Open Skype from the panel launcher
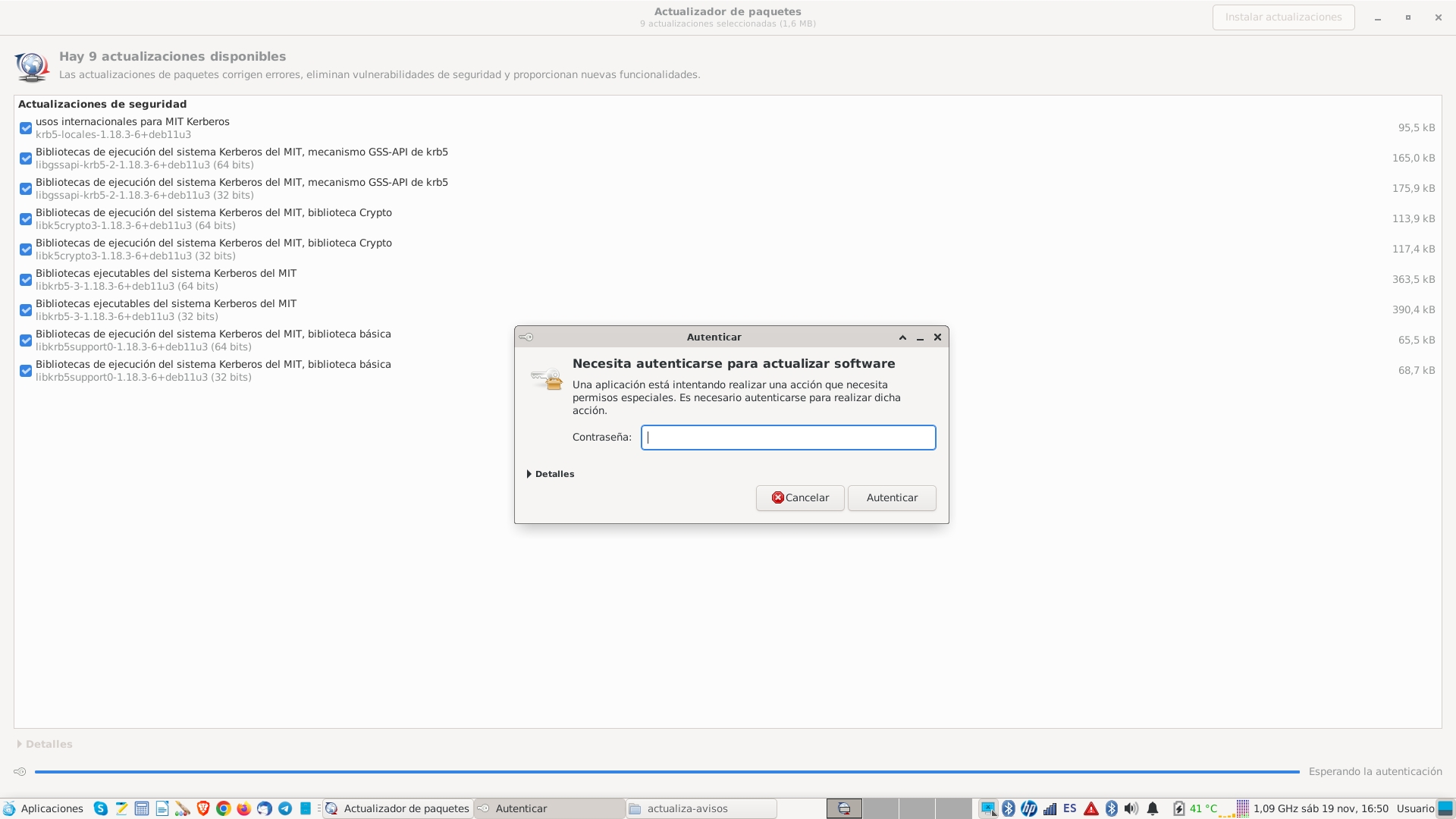 (x=100, y=808)
